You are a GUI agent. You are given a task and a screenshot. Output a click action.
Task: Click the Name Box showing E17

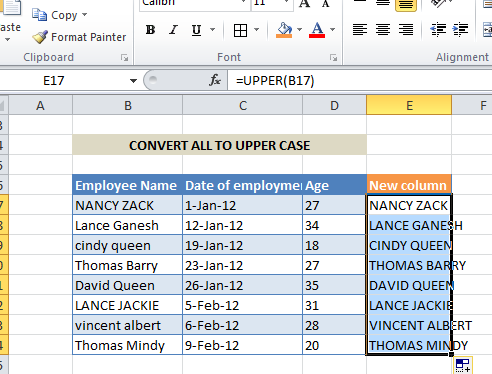(x=64, y=81)
